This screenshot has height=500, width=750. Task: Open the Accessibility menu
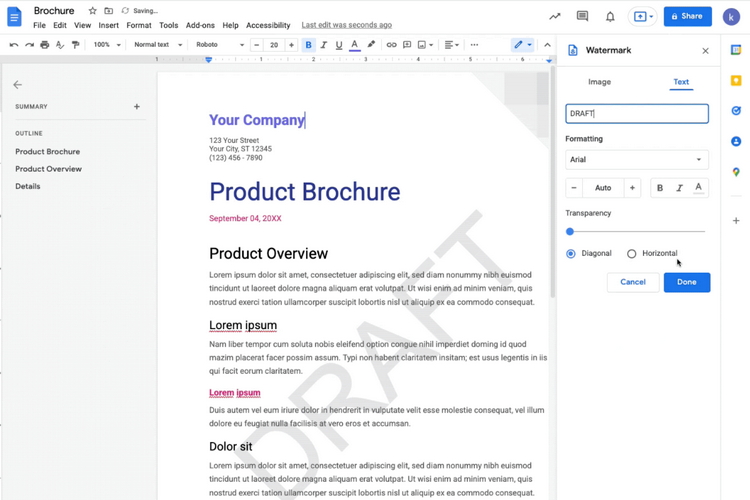[268, 25]
